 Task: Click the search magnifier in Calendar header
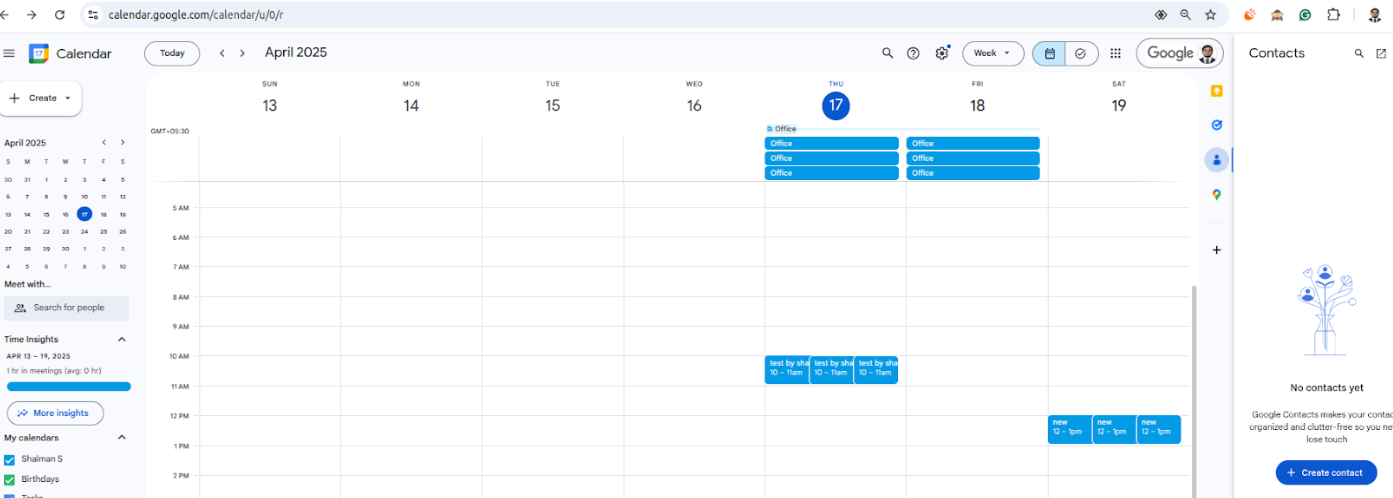point(887,54)
